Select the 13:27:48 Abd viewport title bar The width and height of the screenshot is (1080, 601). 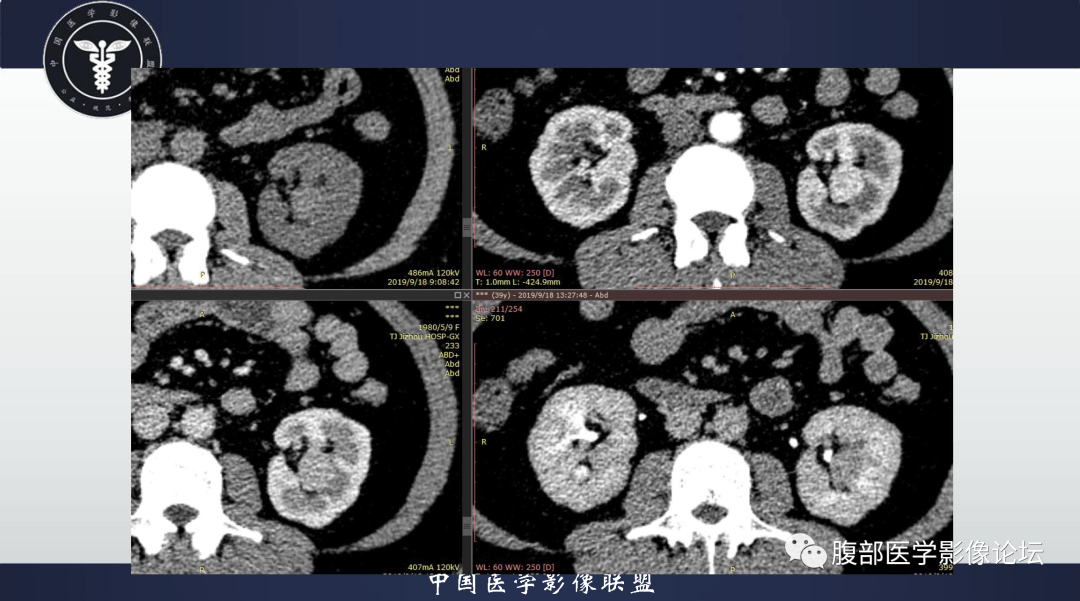pos(713,295)
